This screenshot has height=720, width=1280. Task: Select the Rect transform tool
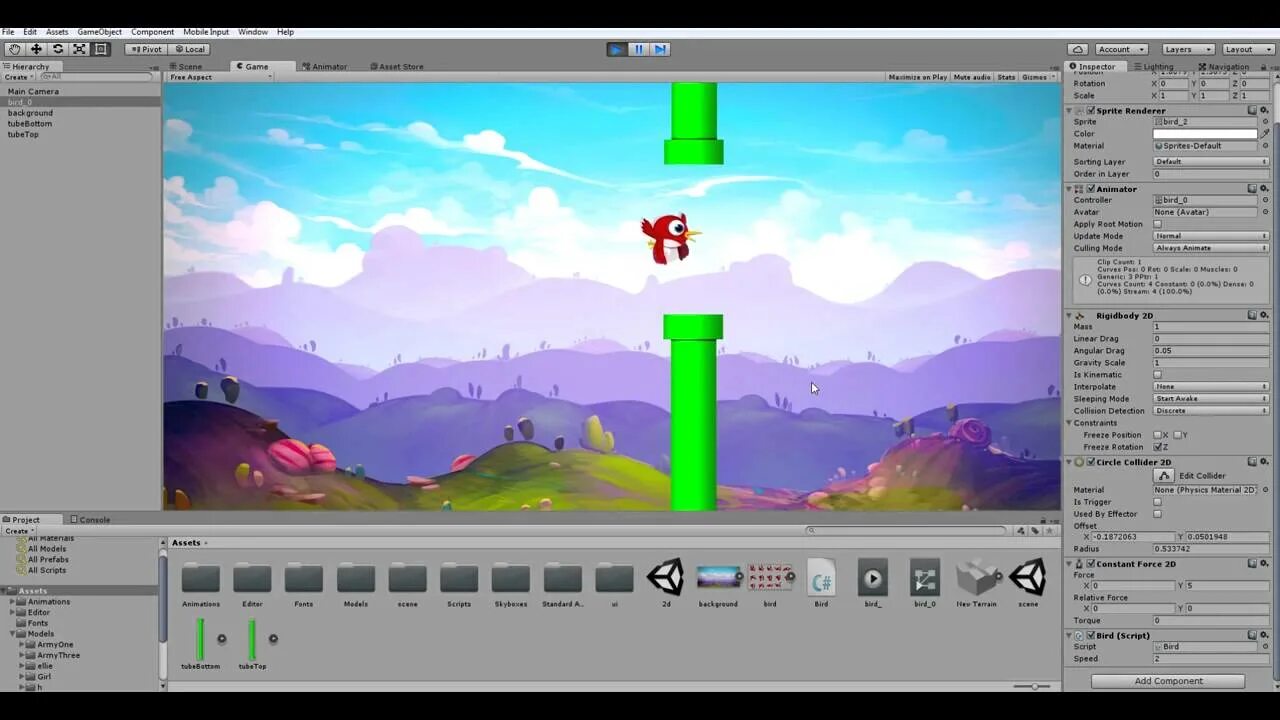point(101,49)
